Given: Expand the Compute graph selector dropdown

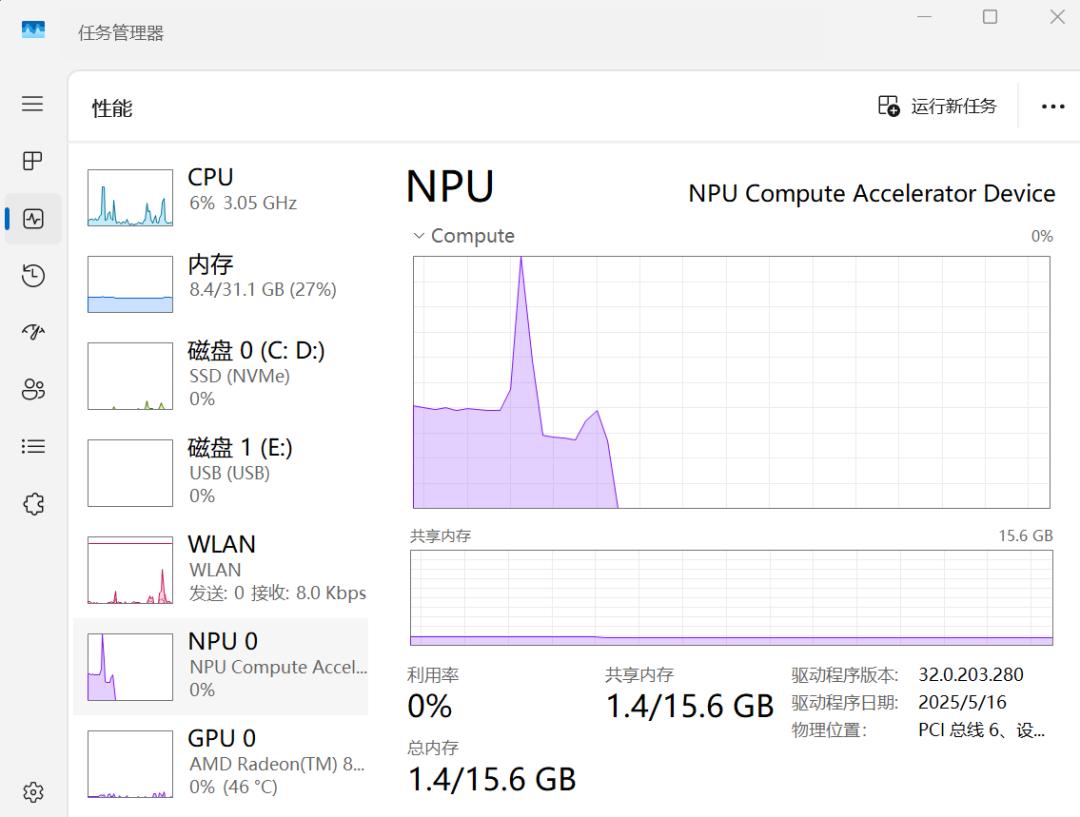Looking at the screenshot, I should [x=464, y=236].
